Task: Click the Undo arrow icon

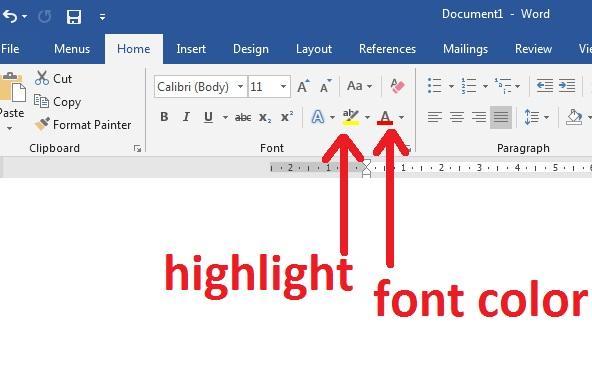Action: coord(10,16)
